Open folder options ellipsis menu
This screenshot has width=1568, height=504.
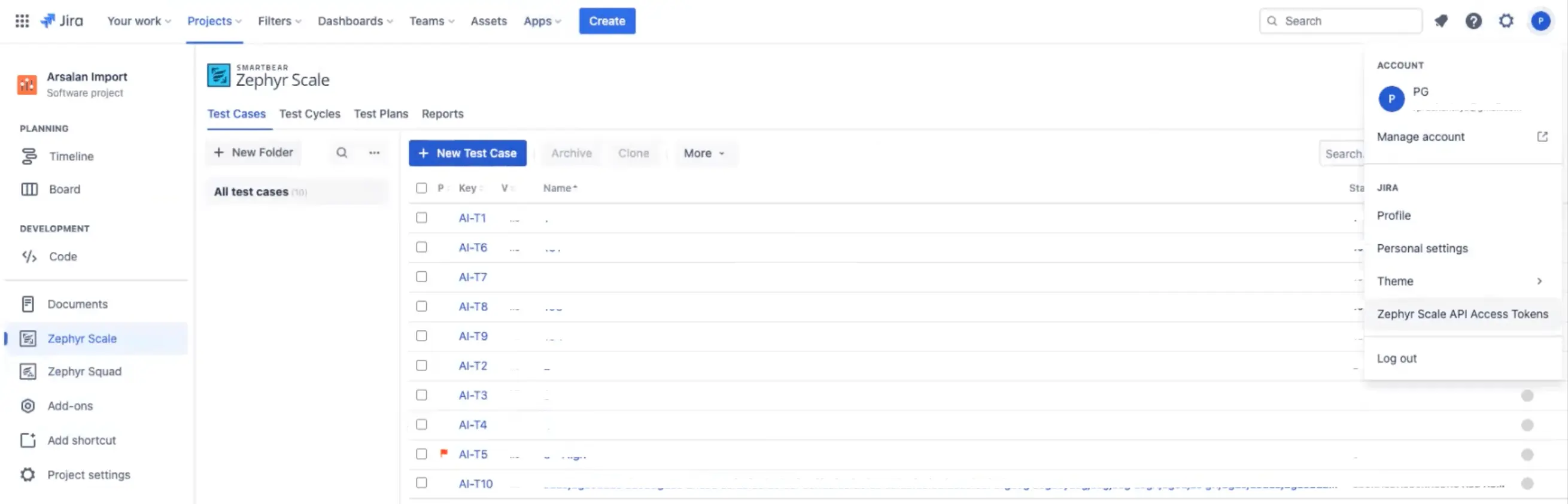375,152
